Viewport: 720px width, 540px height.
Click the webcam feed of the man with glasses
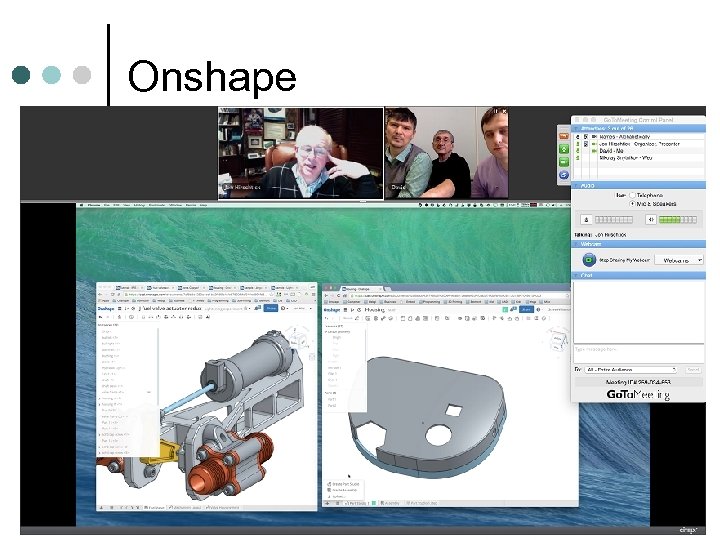click(300, 153)
